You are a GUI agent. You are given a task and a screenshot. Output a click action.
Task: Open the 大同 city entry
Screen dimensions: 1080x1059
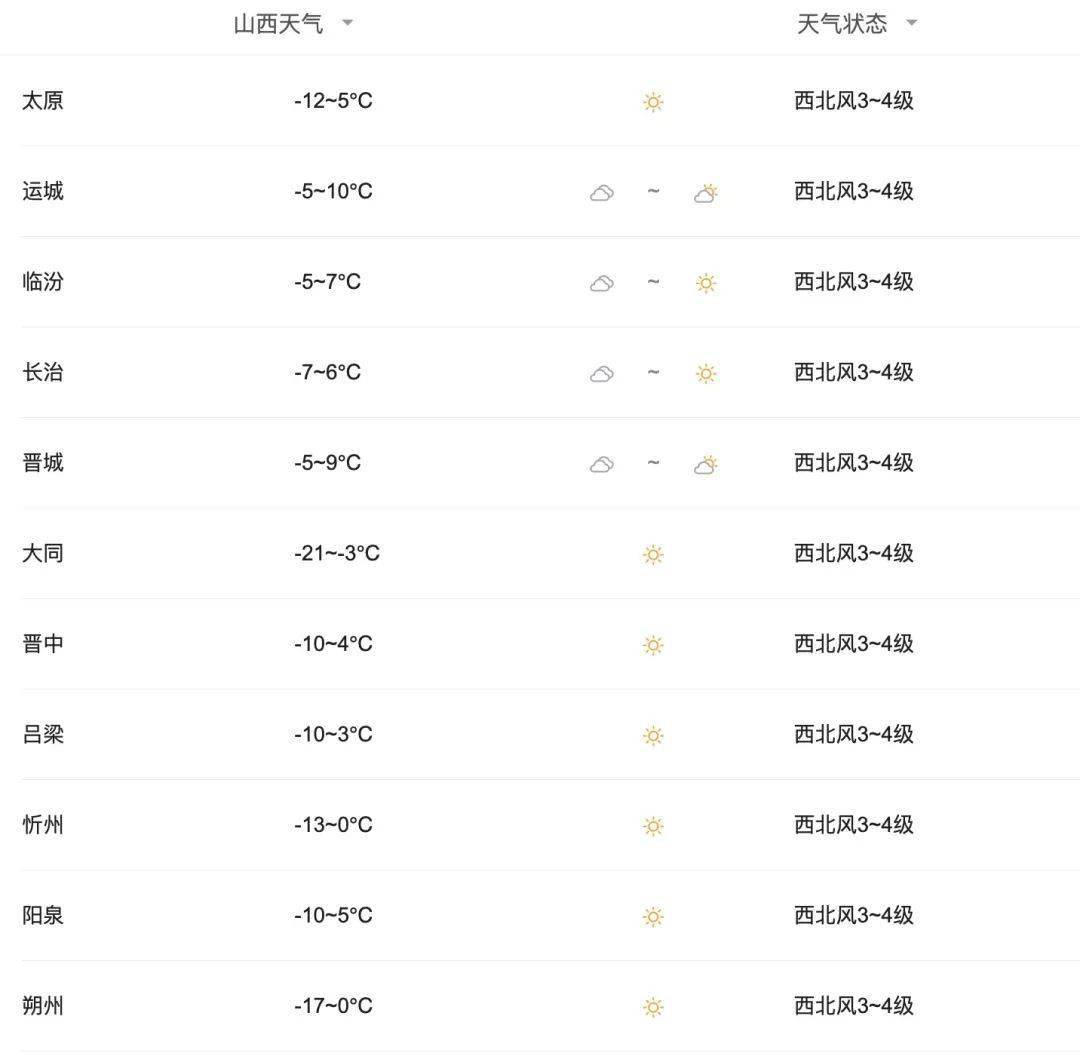pos(43,553)
